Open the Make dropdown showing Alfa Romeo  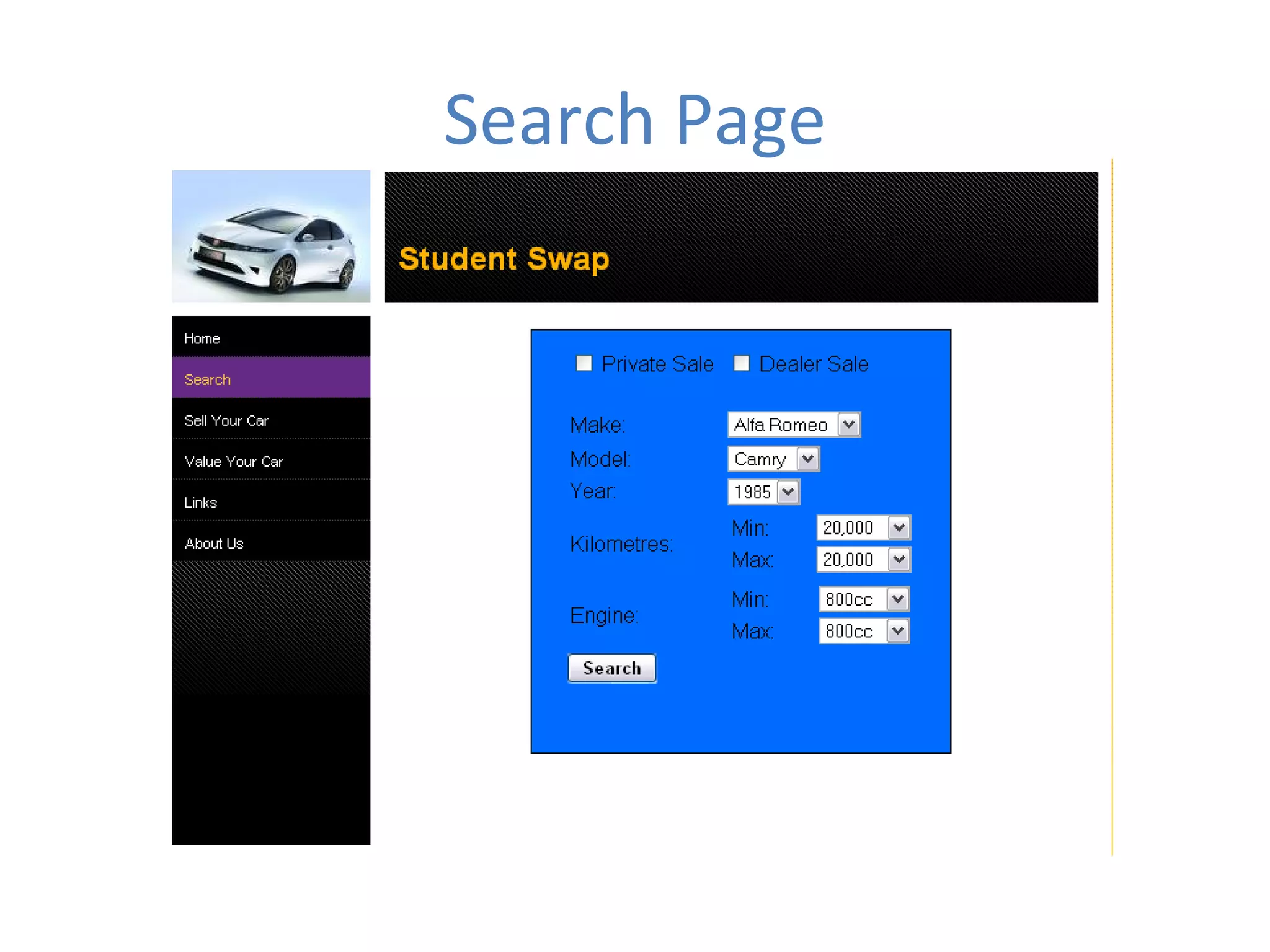(x=794, y=425)
